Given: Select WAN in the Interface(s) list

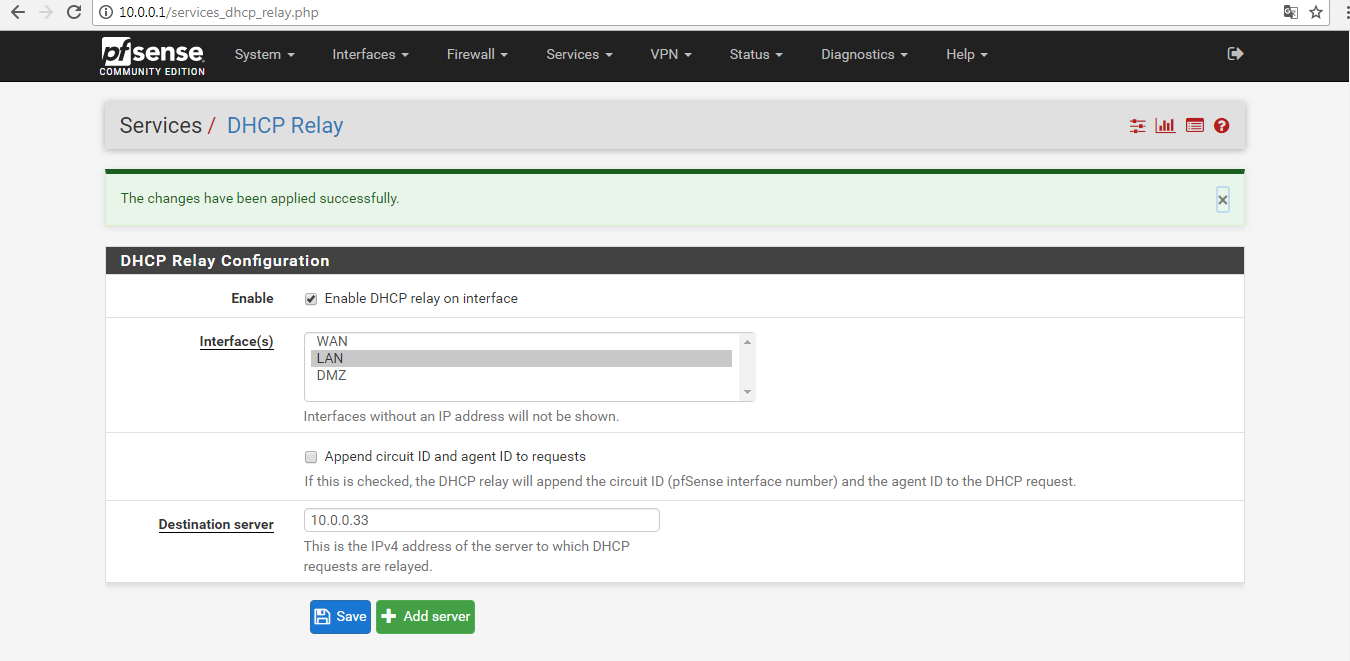Looking at the screenshot, I should point(332,341).
